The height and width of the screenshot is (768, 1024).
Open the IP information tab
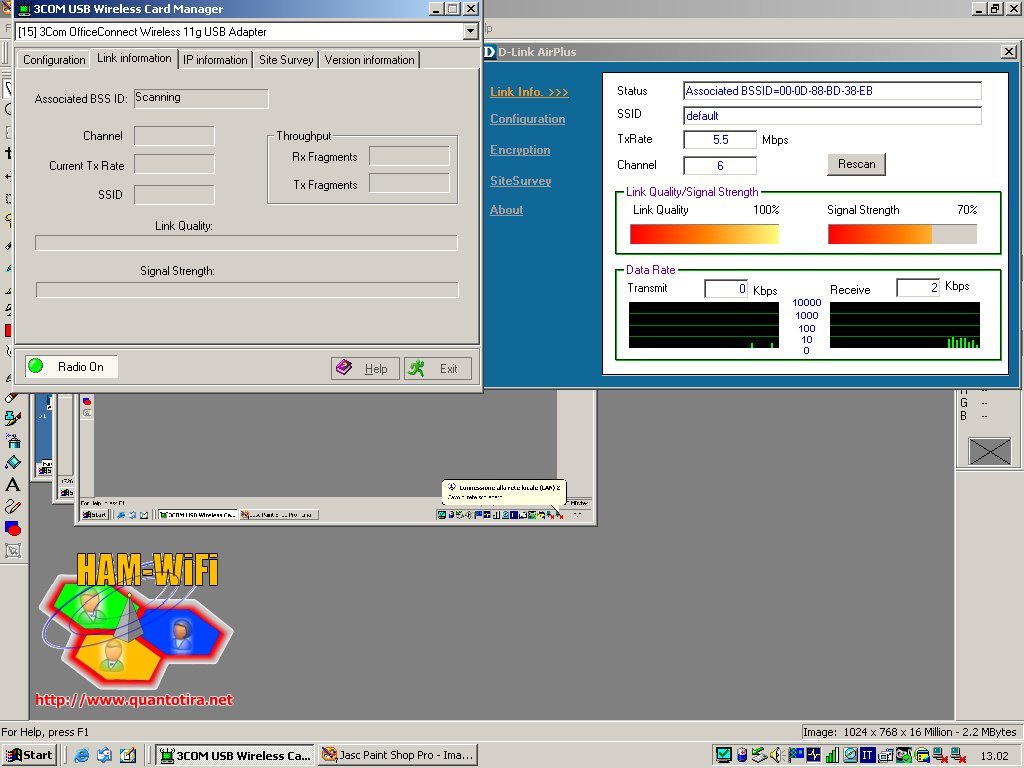tap(216, 59)
